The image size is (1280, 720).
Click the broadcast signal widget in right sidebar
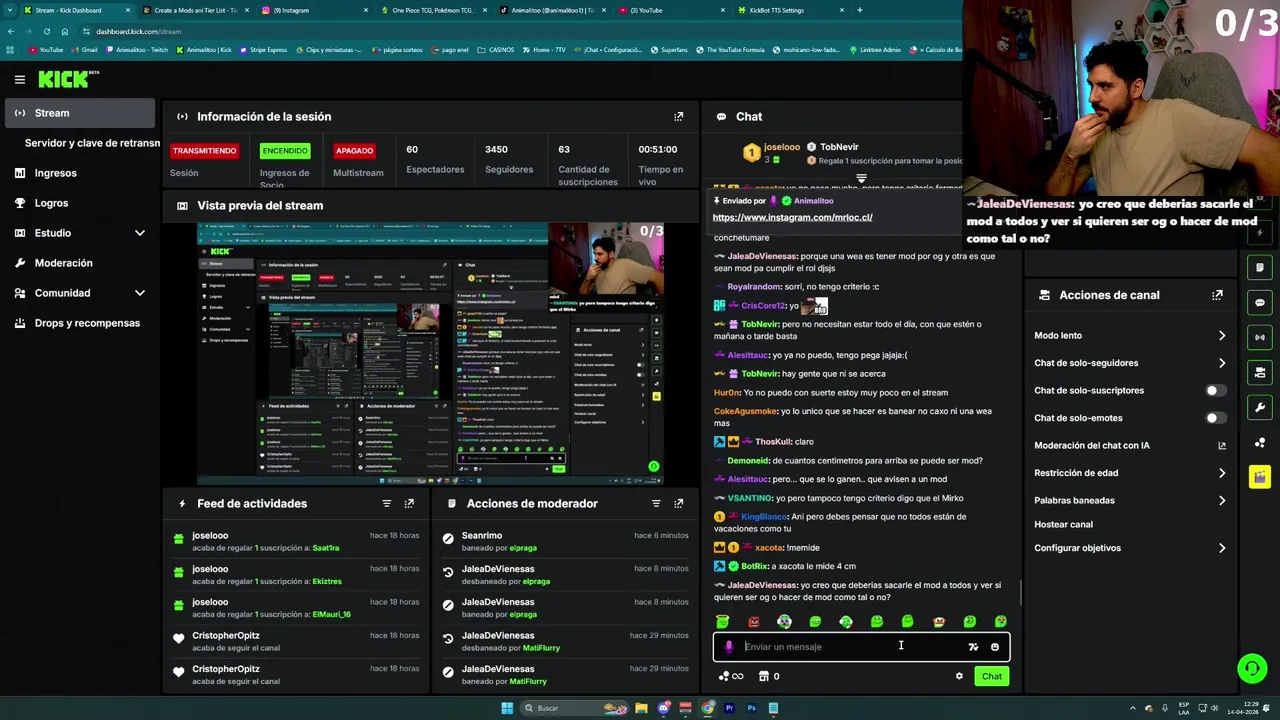point(1260,337)
